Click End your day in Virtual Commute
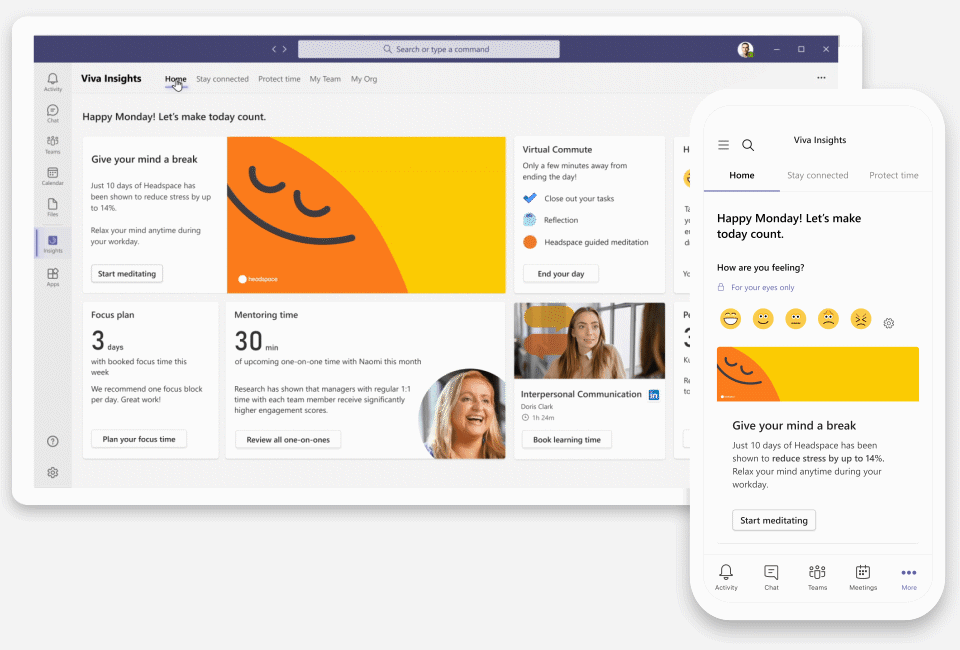This screenshot has width=960, height=650. (560, 273)
